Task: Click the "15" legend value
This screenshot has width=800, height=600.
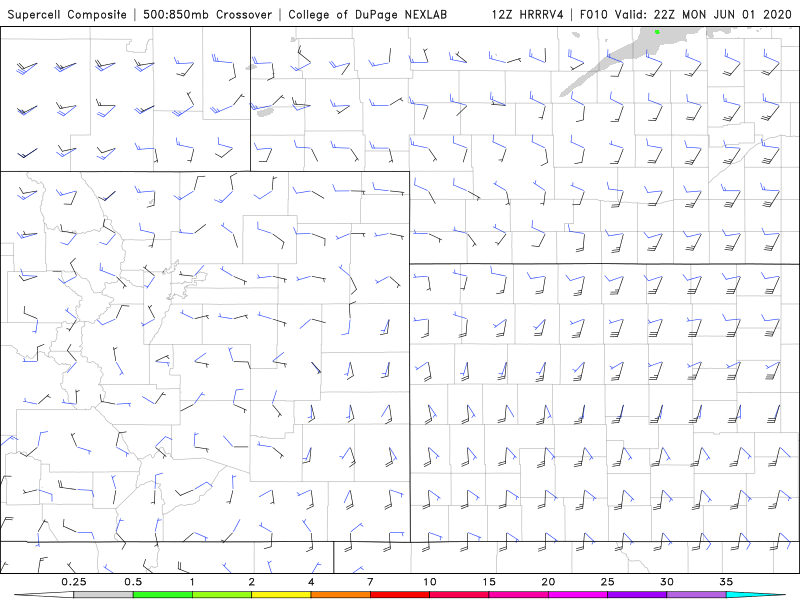Action: pyautogui.click(x=489, y=582)
